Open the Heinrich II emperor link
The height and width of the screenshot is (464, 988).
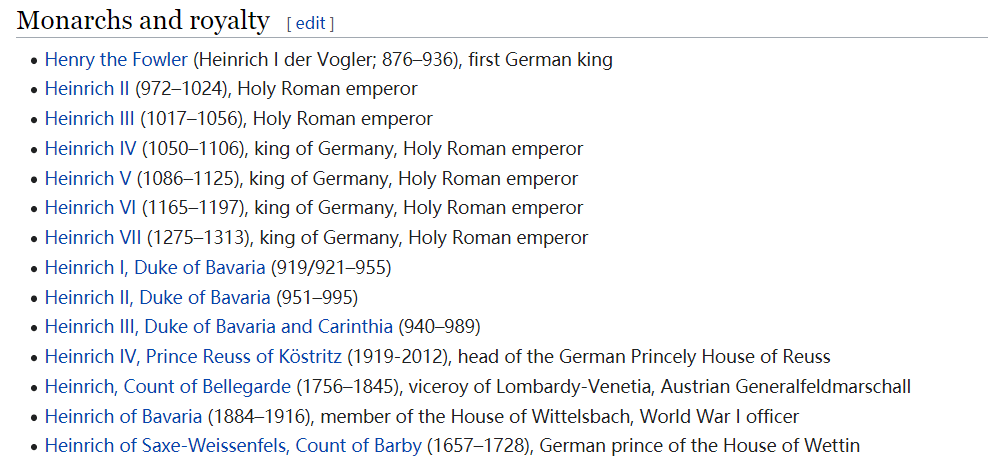click(87, 89)
